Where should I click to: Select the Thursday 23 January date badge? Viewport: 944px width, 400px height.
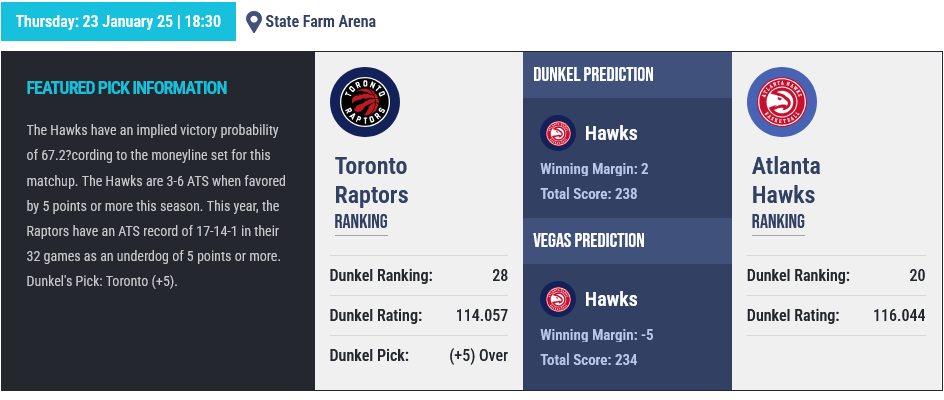point(119,22)
